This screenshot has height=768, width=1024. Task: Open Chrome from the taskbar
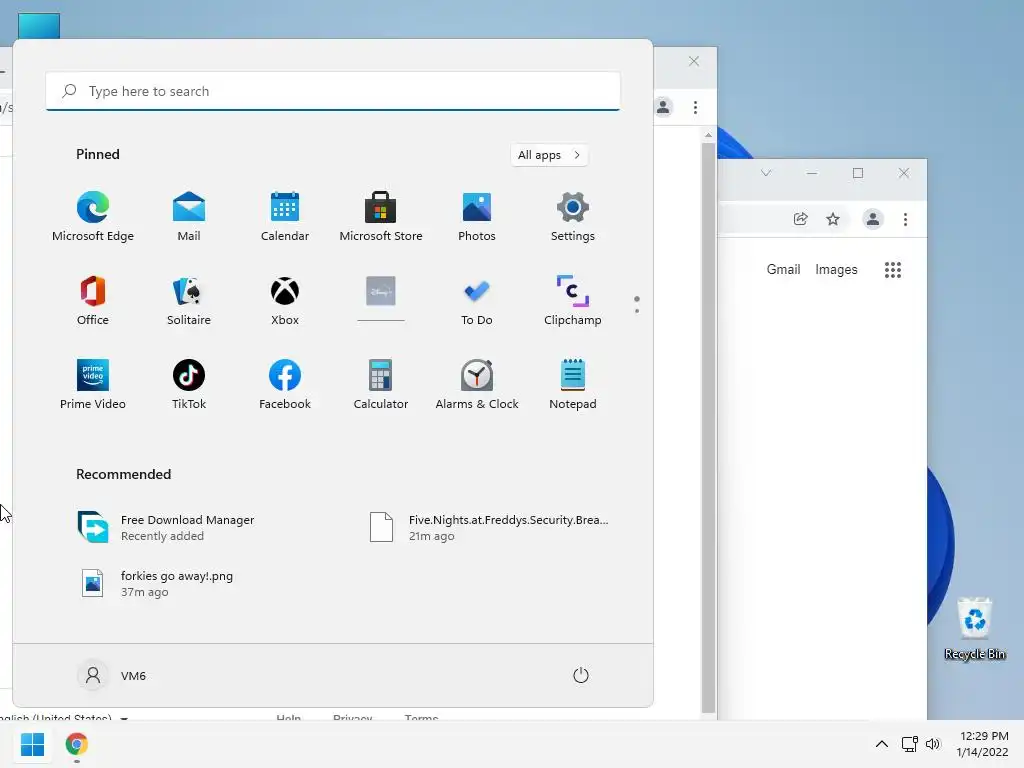tap(76, 744)
